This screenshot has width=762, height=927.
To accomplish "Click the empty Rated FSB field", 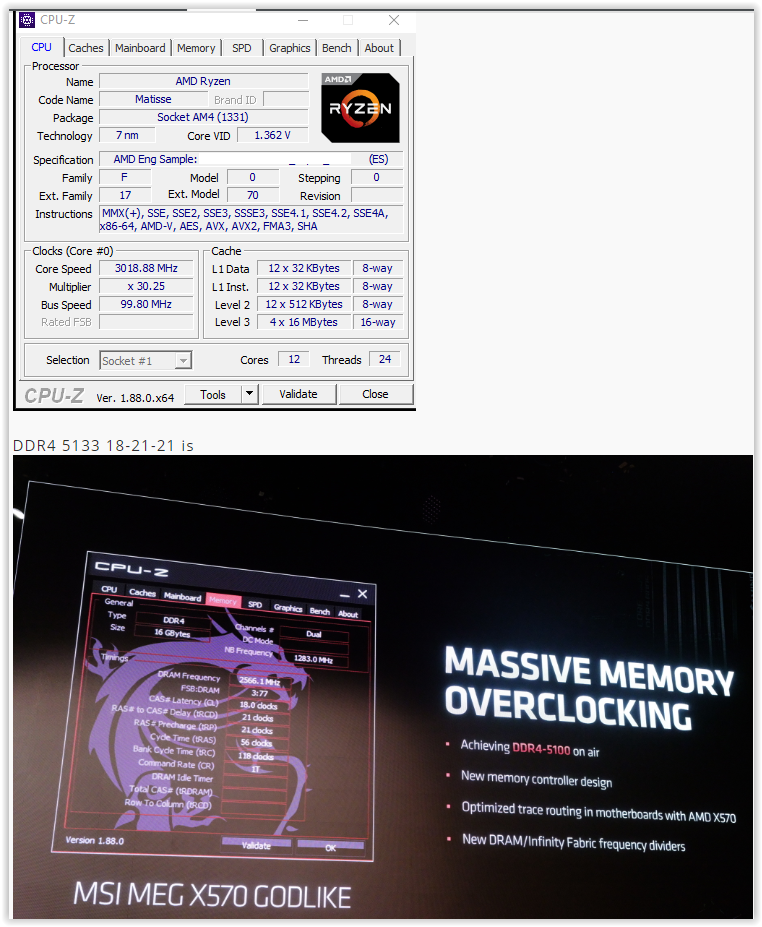I will point(146,322).
